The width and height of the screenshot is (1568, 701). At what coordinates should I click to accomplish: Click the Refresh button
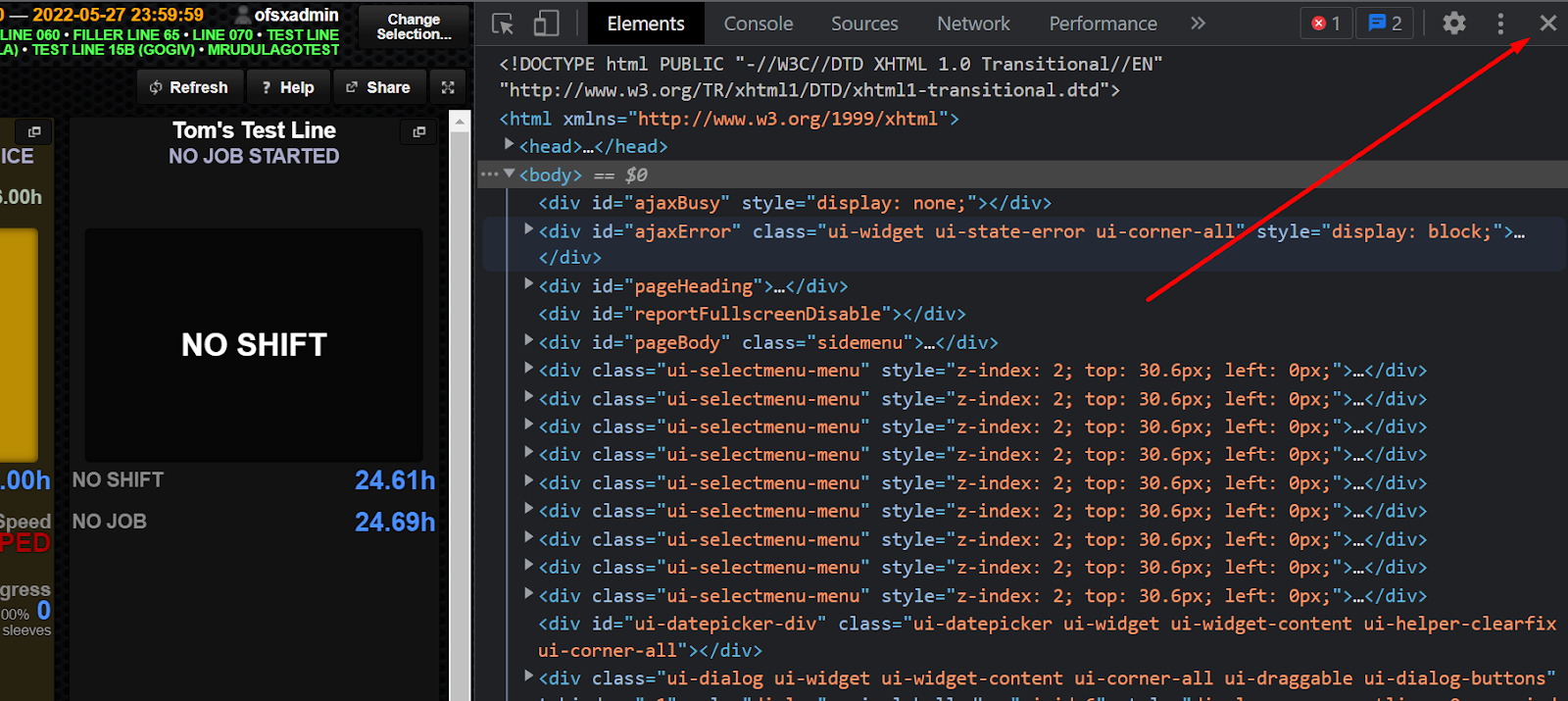[x=189, y=87]
